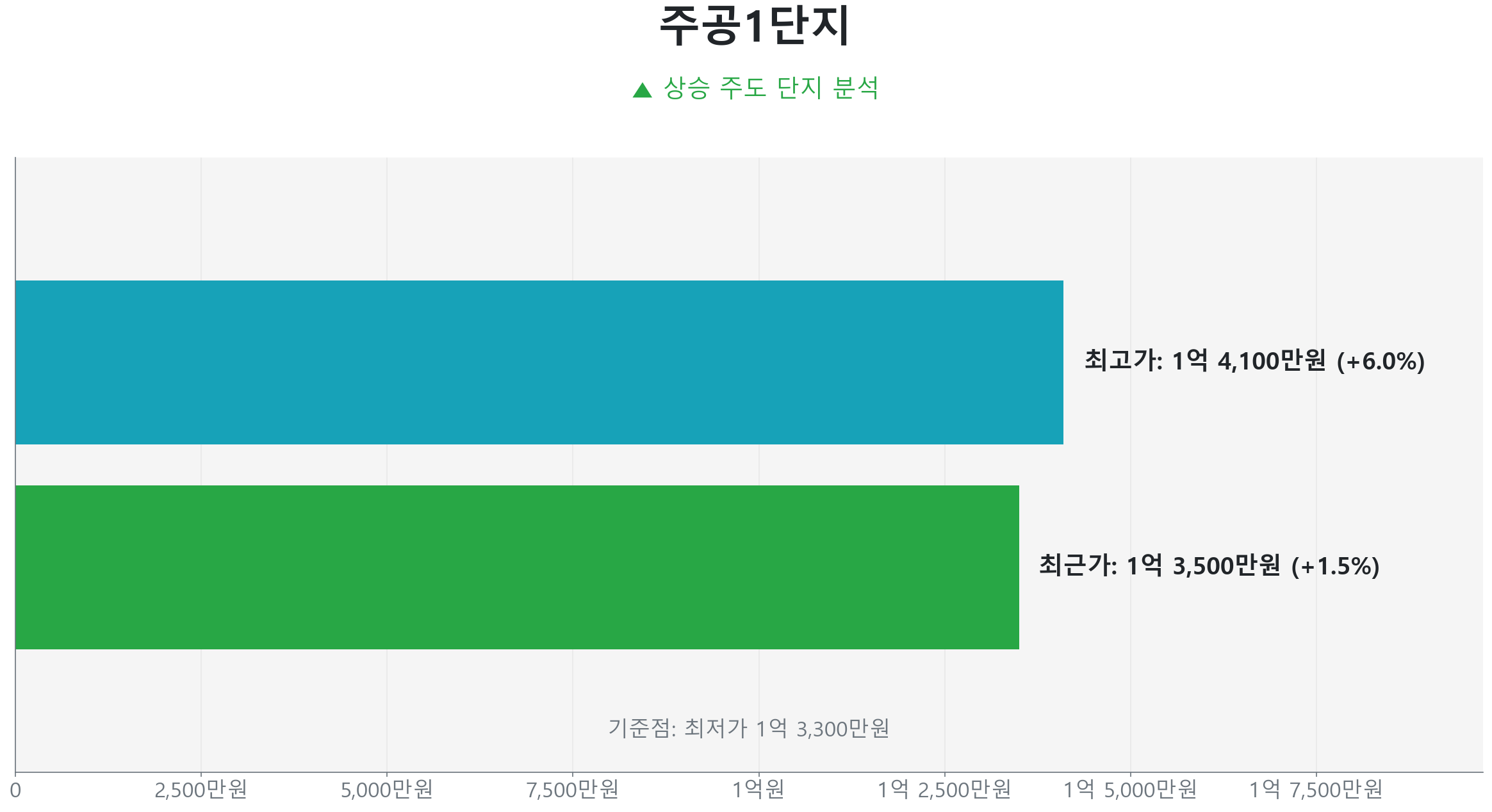Click the 상승 주도 단지 분석 subtitle
This screenshot has height=812, width=1492.
pyautogui.click(x=771, y=88)
